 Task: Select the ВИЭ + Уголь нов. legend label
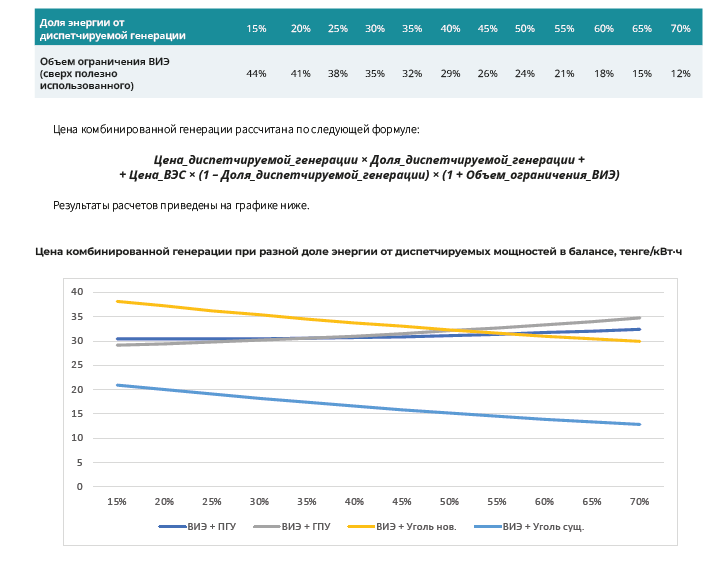coord(416,525)
